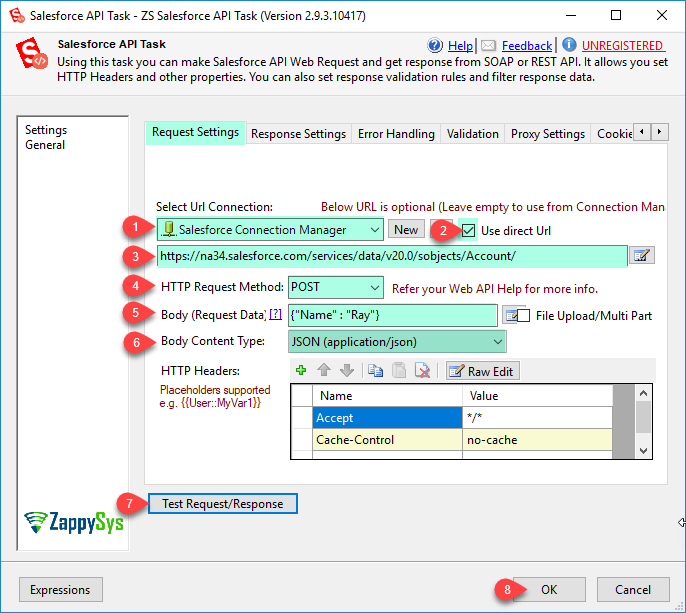Open the Feedback link
Viewport: 686px width, 613px height.
pos(527,46)
